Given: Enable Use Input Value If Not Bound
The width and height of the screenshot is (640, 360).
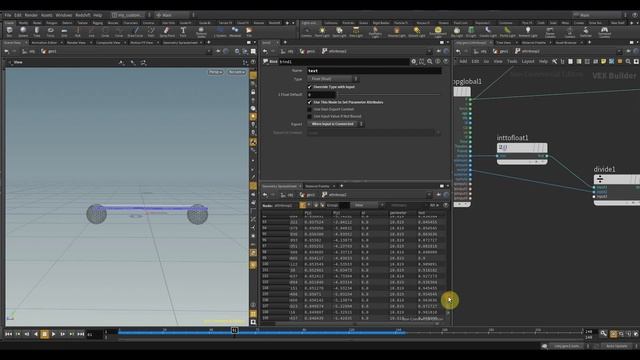Looking at the screenshot, I should pyautogui.click(x=309, y=116).
